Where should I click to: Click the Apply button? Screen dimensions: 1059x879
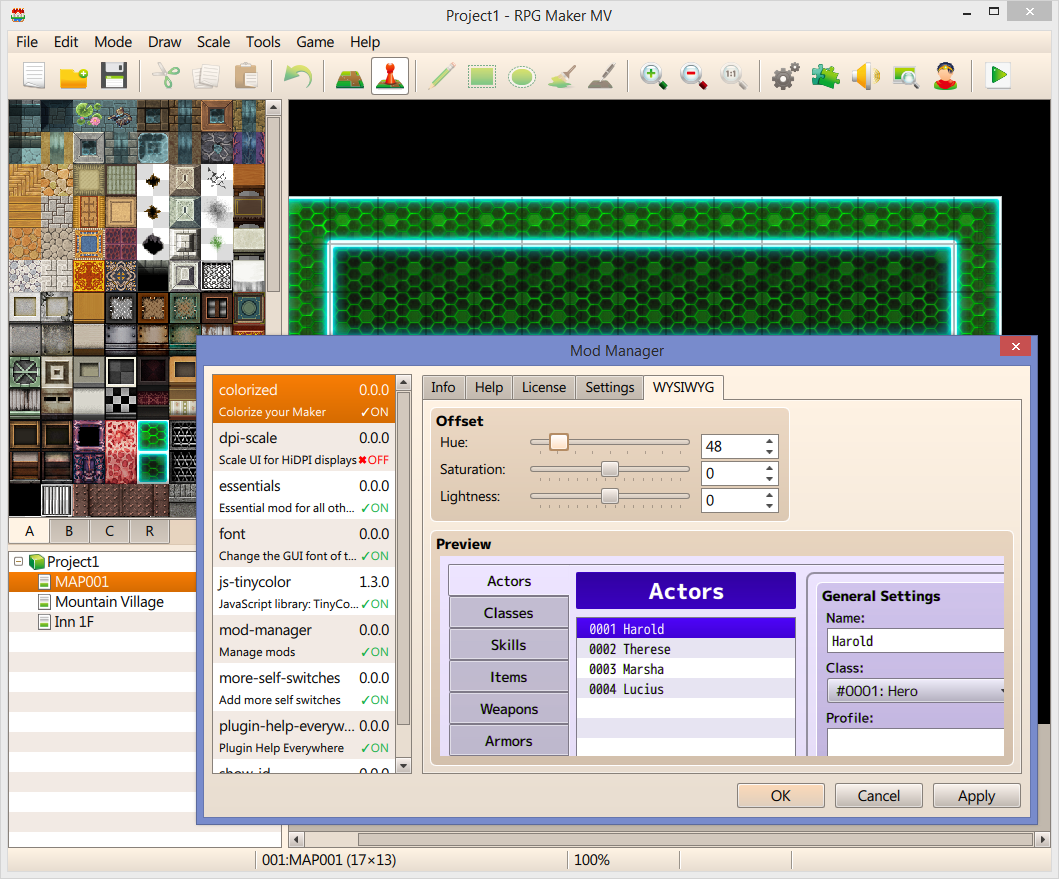[977, 796]
